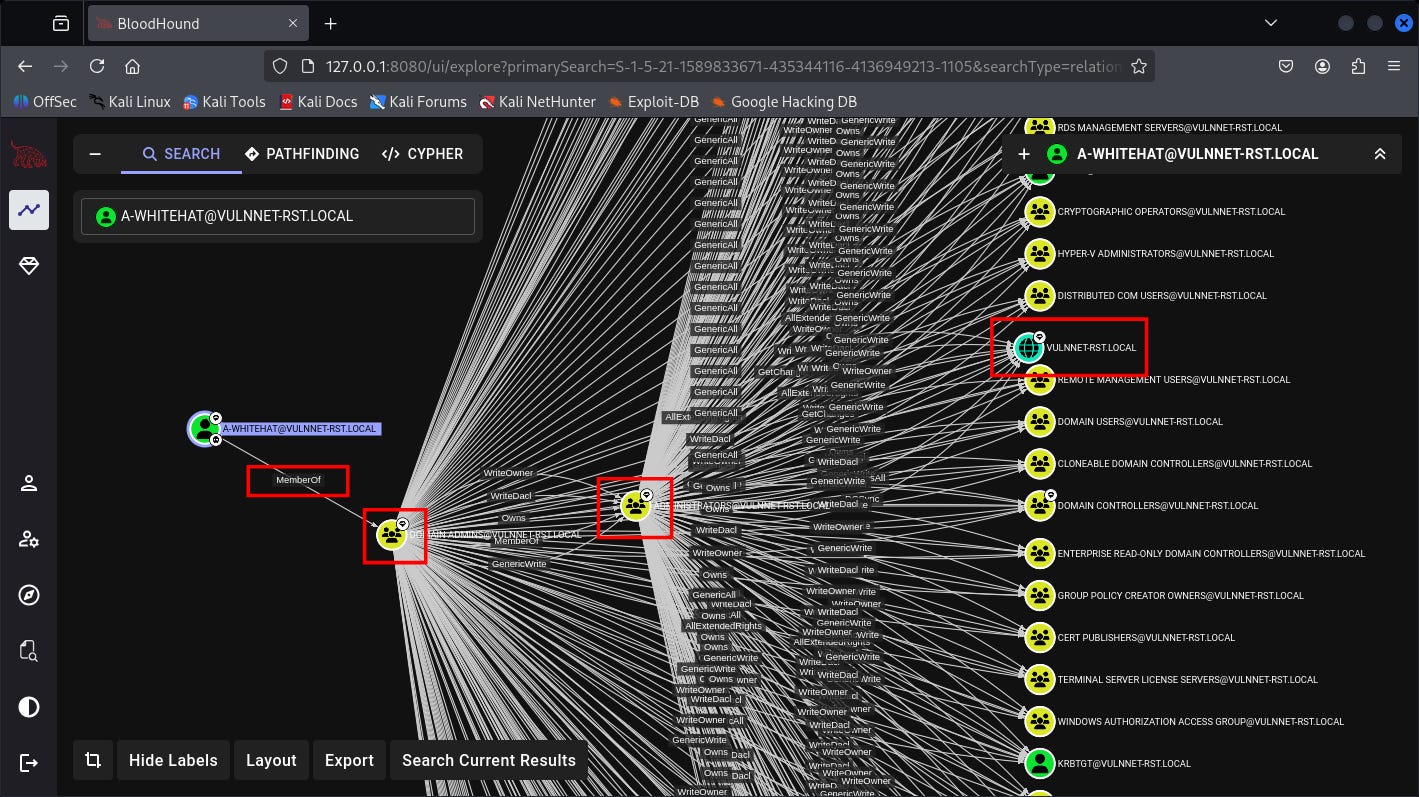Switch to the Cypher tab

(x=422, y=154)
